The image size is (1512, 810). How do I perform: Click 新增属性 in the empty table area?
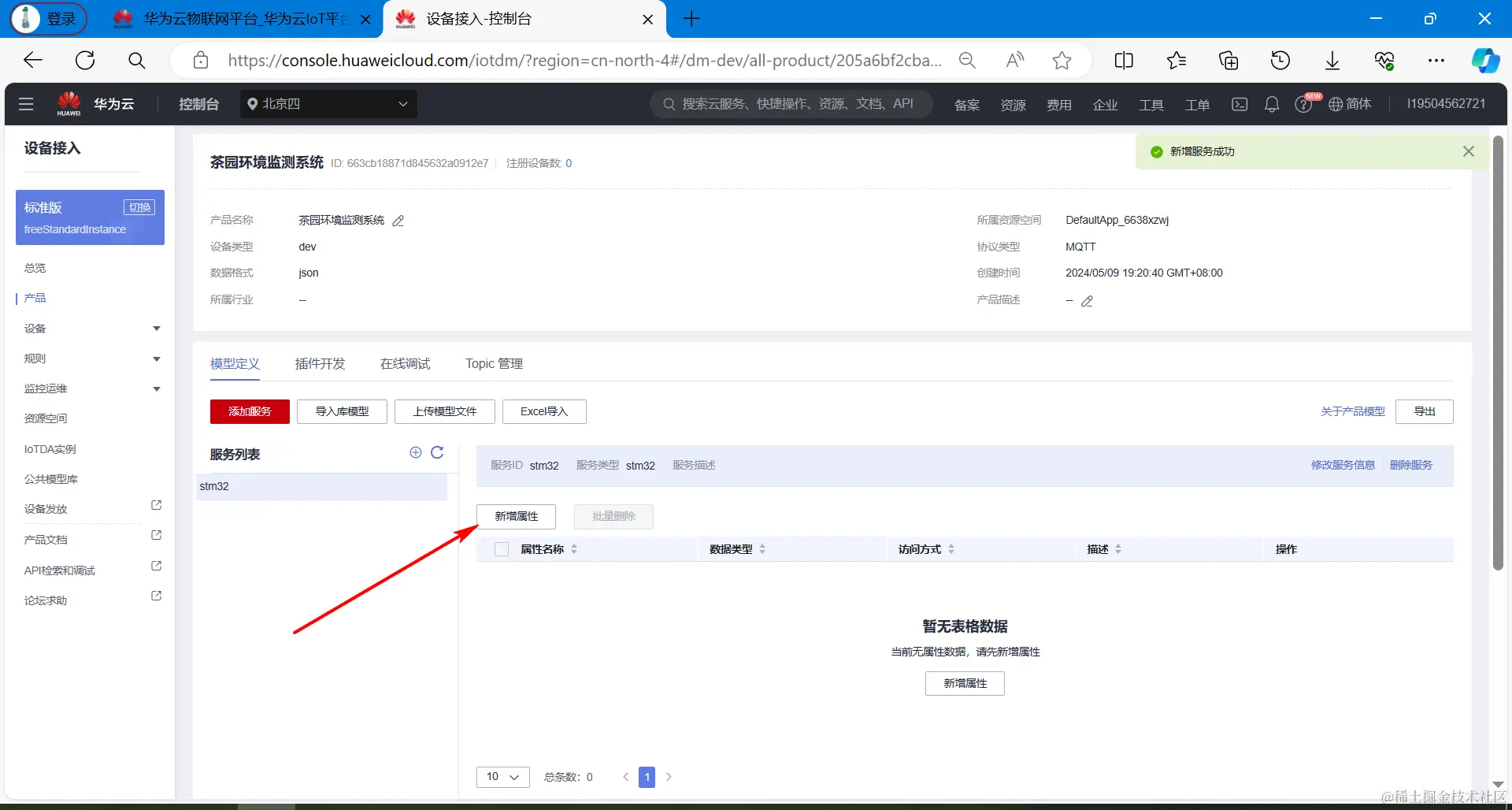point(965,683)
